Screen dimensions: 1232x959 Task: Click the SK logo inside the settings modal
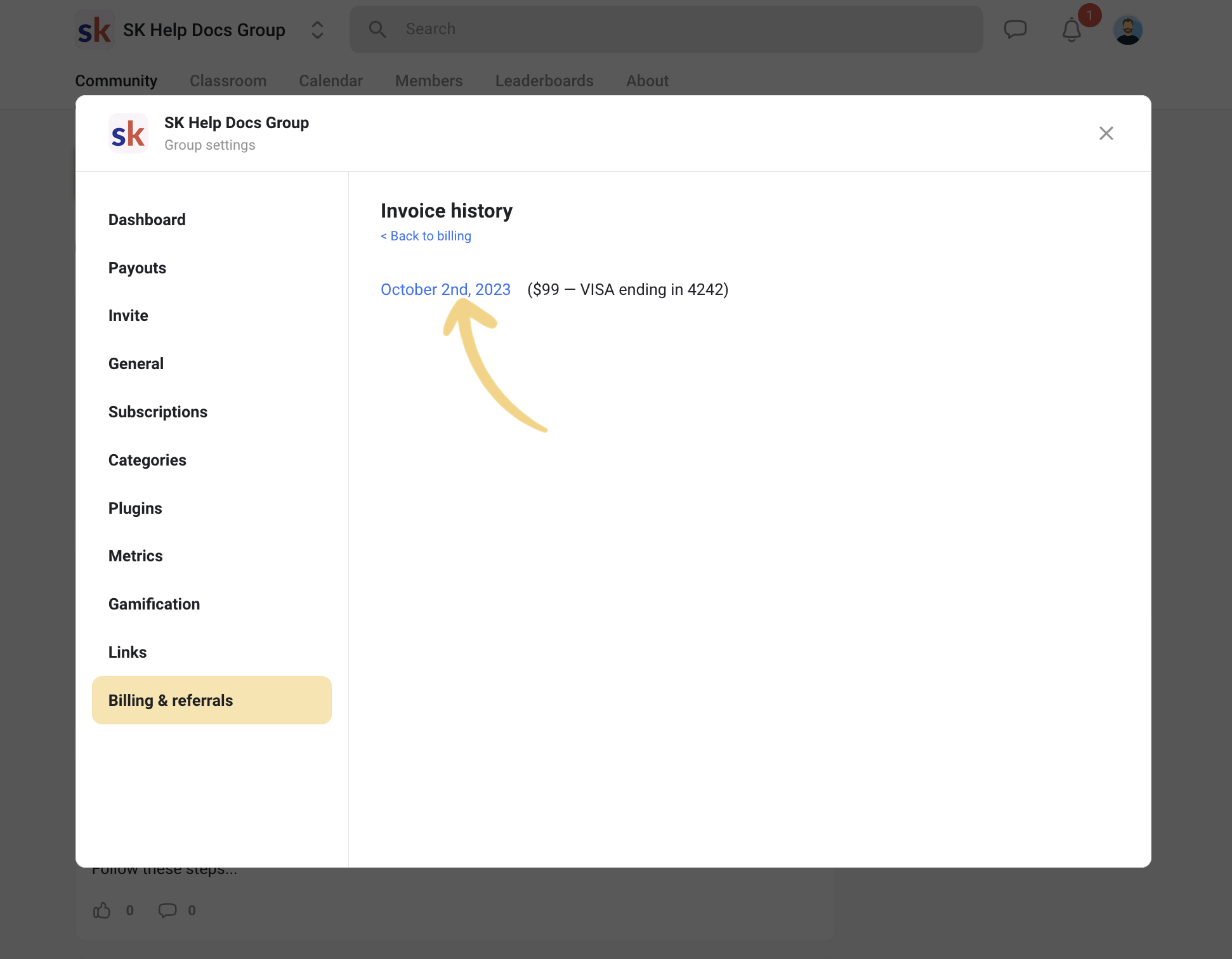point(128,133)
